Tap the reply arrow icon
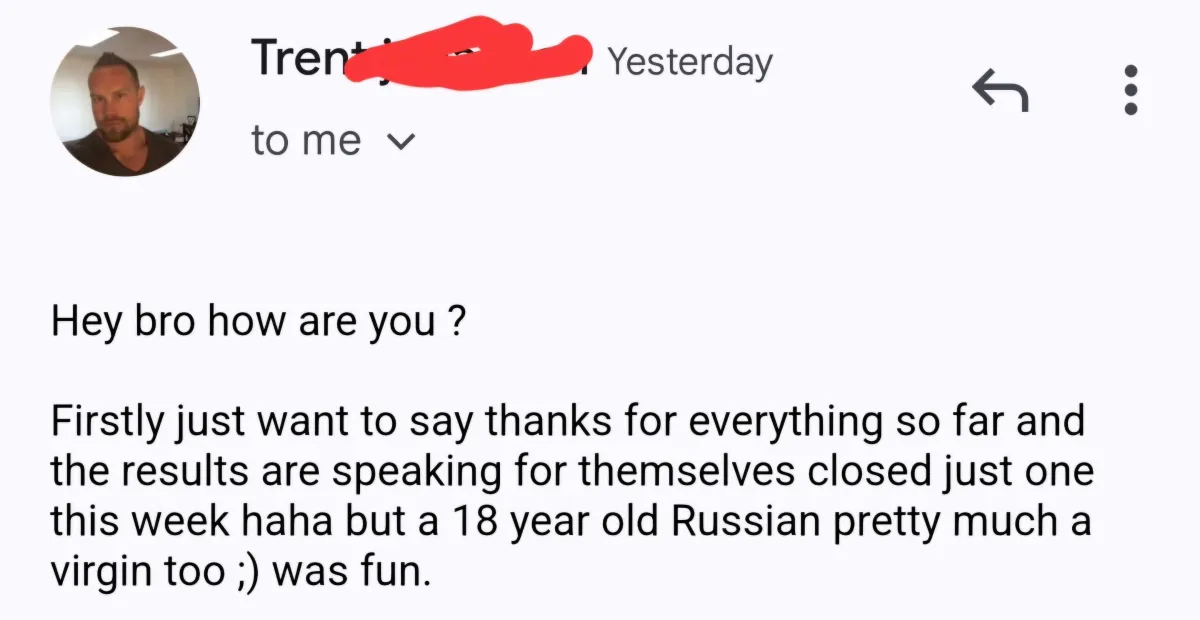1200x620 pixels. click(999, 92)
